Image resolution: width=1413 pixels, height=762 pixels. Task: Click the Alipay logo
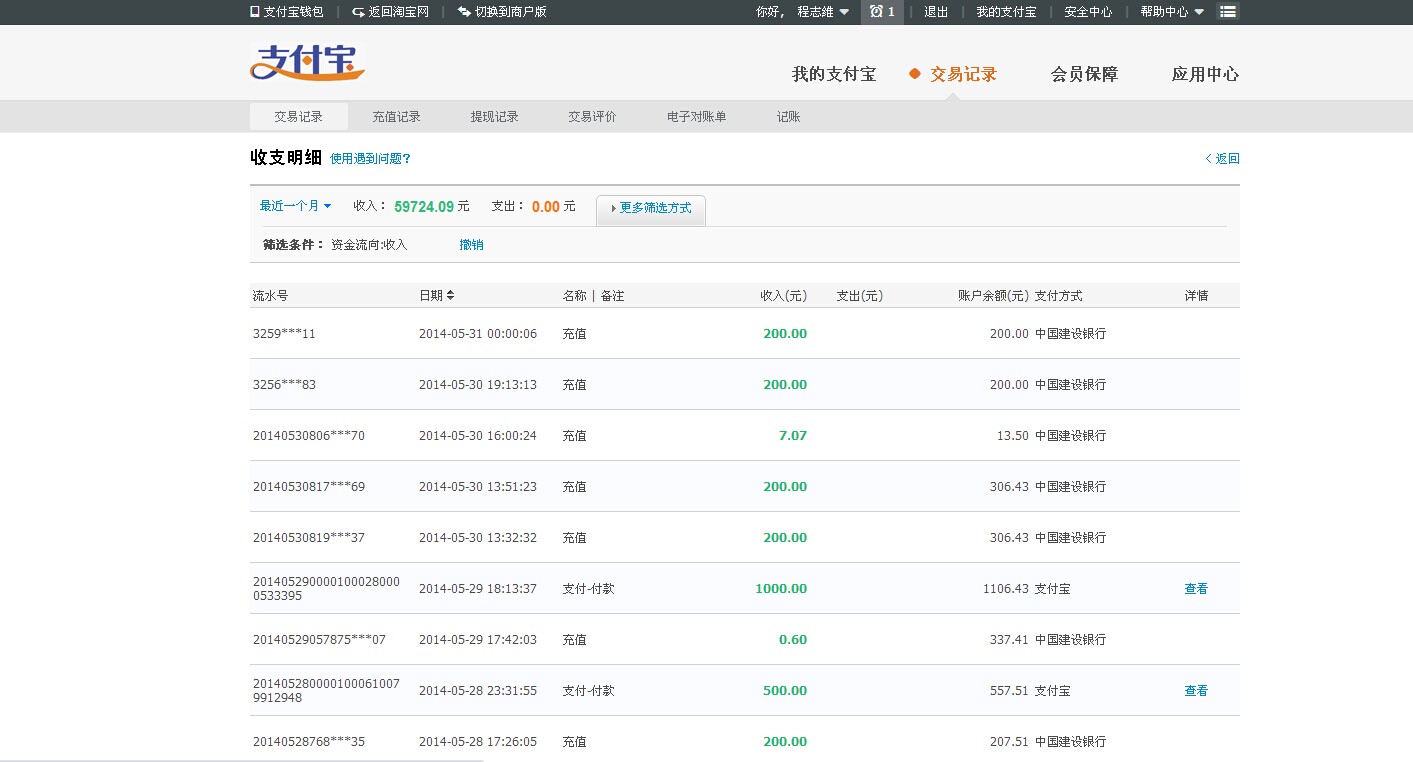click(x=307, y=63)
